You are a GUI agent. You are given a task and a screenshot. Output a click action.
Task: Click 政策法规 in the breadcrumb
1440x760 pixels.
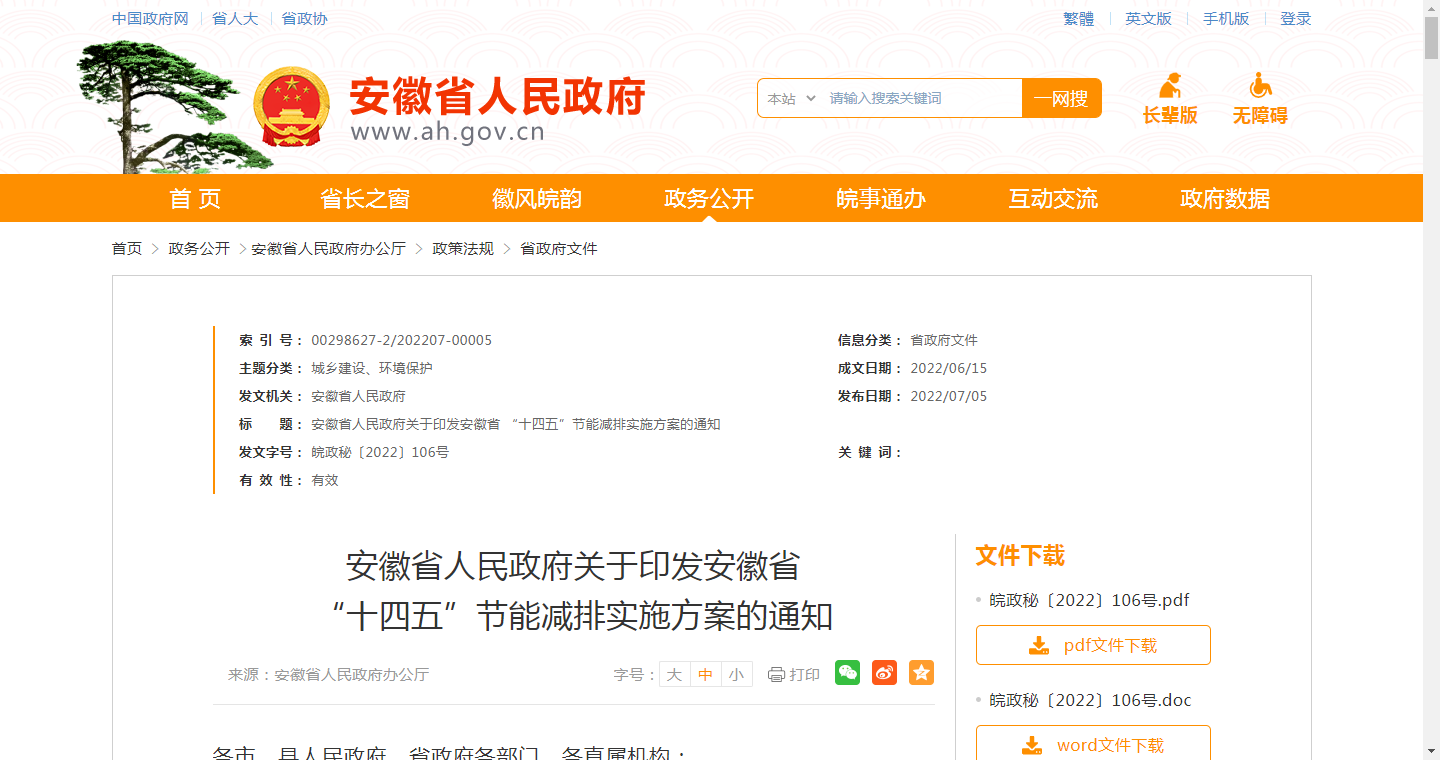[462, 249]
